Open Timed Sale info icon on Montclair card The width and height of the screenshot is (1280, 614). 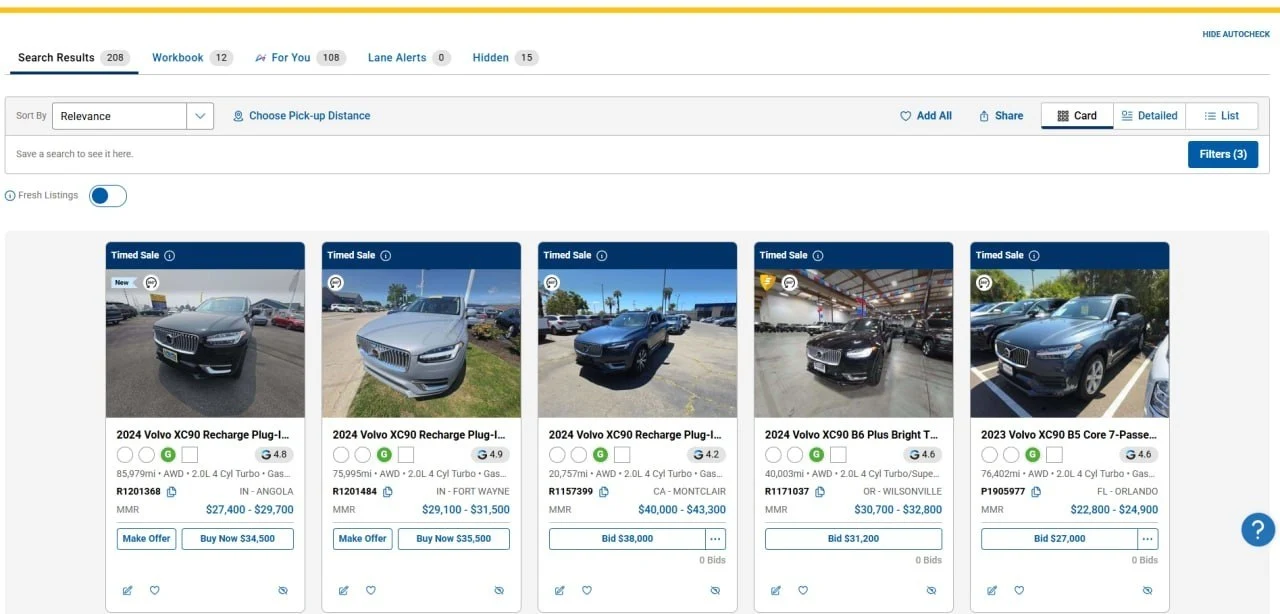pyautogui.click(x=601, y=255)
